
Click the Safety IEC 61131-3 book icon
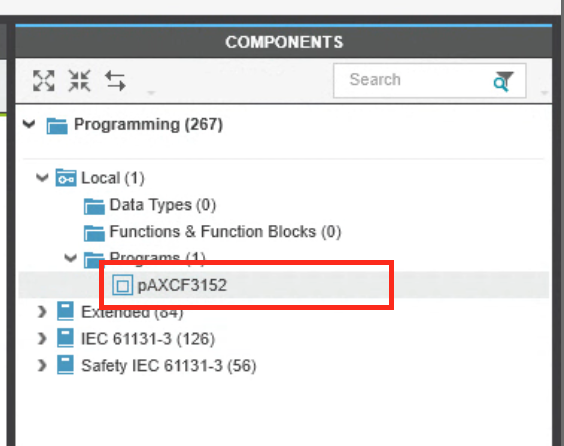(65, 365)
